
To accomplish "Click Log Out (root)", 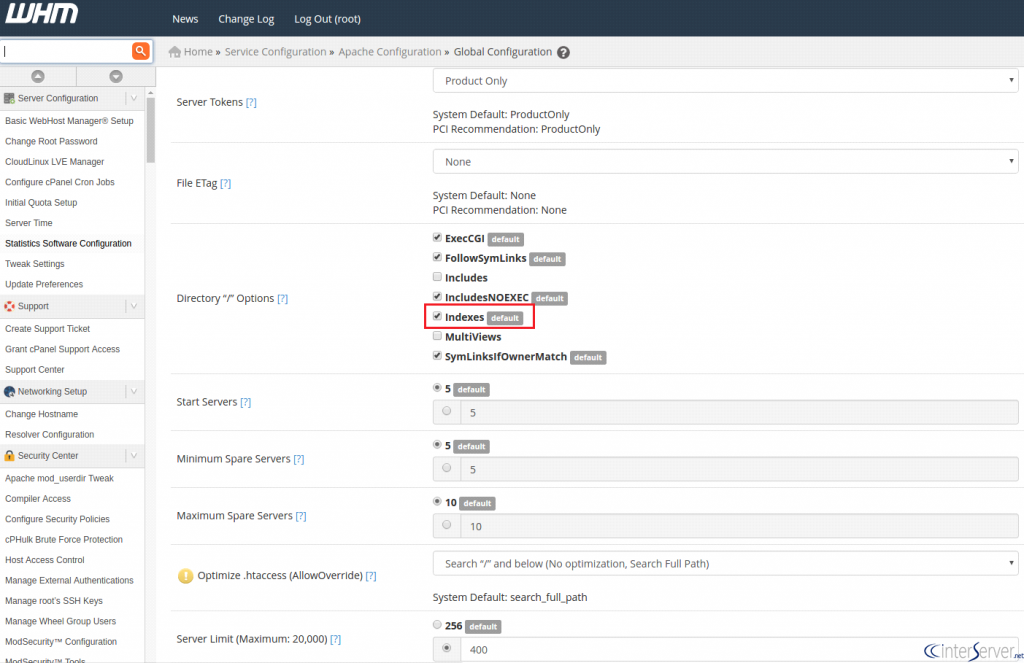I will [327, 19].
